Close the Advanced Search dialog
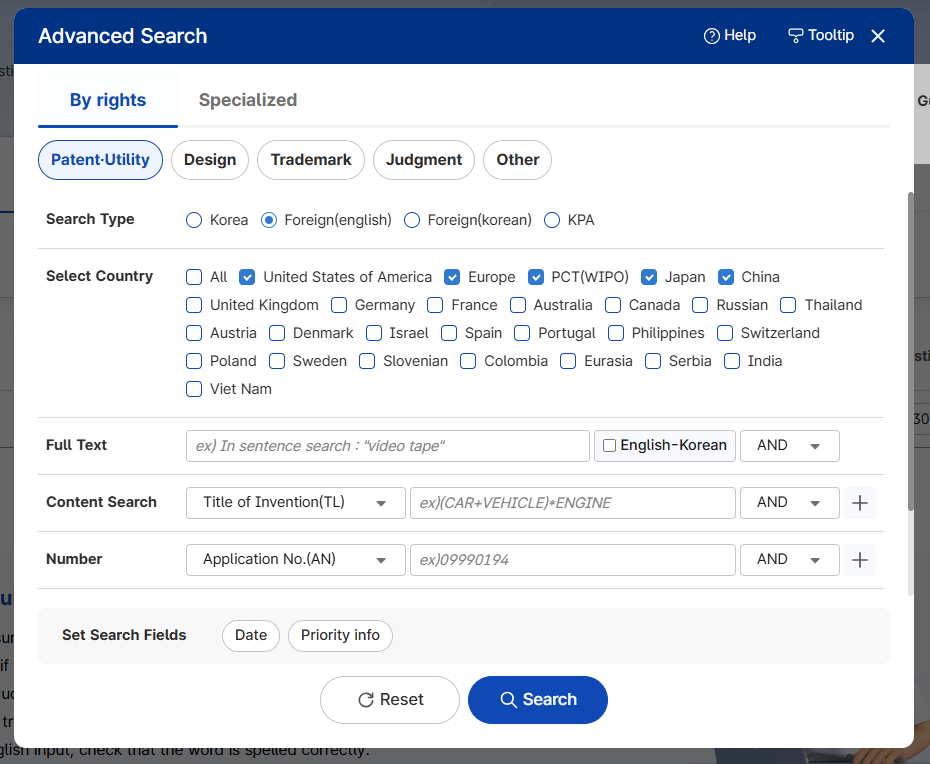 [878, 36]
